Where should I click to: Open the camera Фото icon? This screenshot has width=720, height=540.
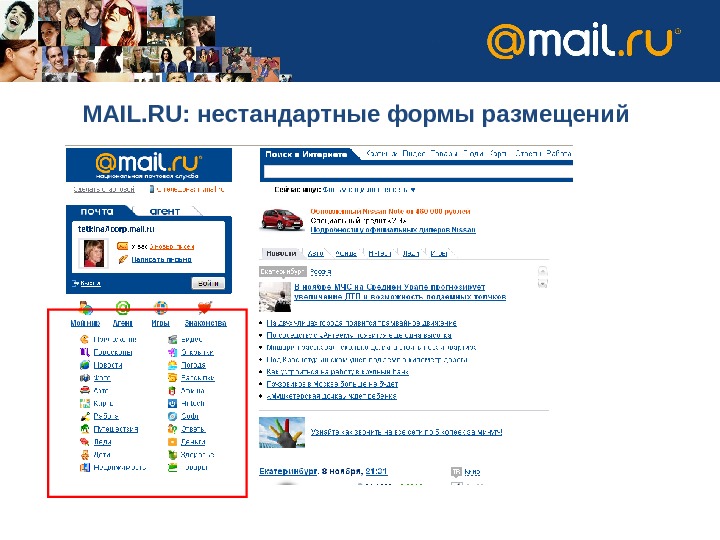84,378
